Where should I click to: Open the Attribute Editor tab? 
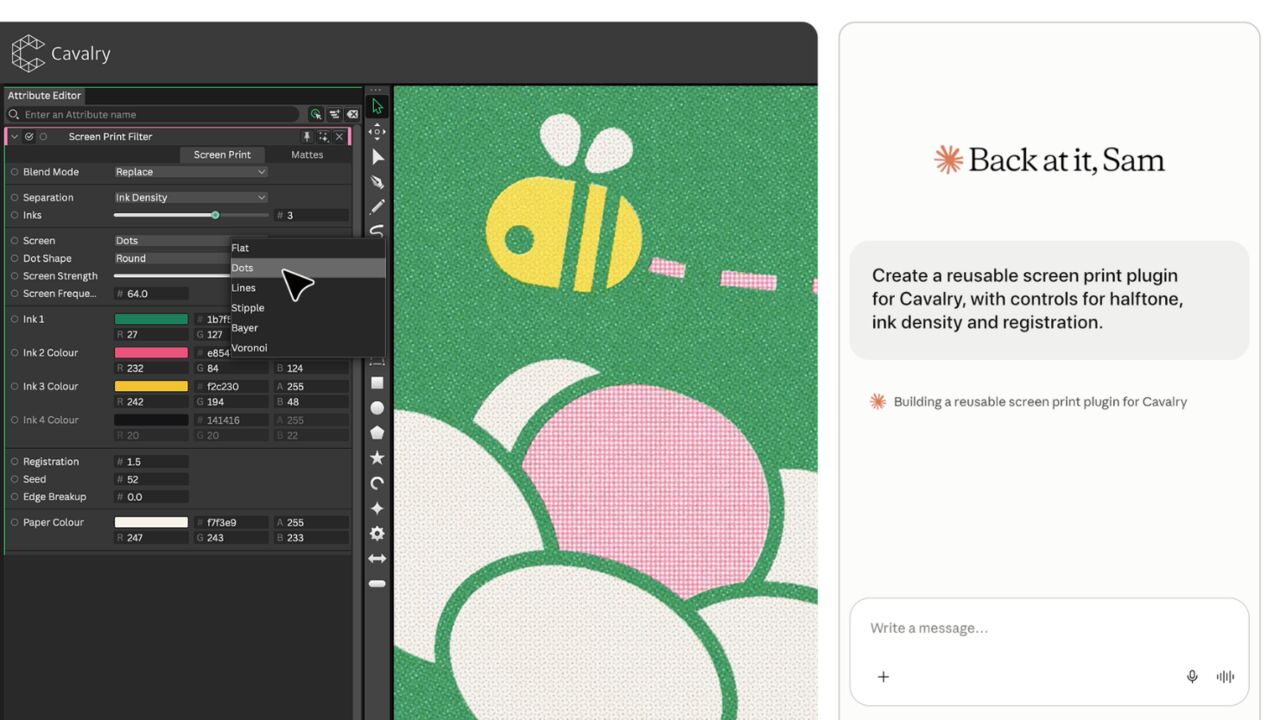pyautogui.click(x=45, y=96)
